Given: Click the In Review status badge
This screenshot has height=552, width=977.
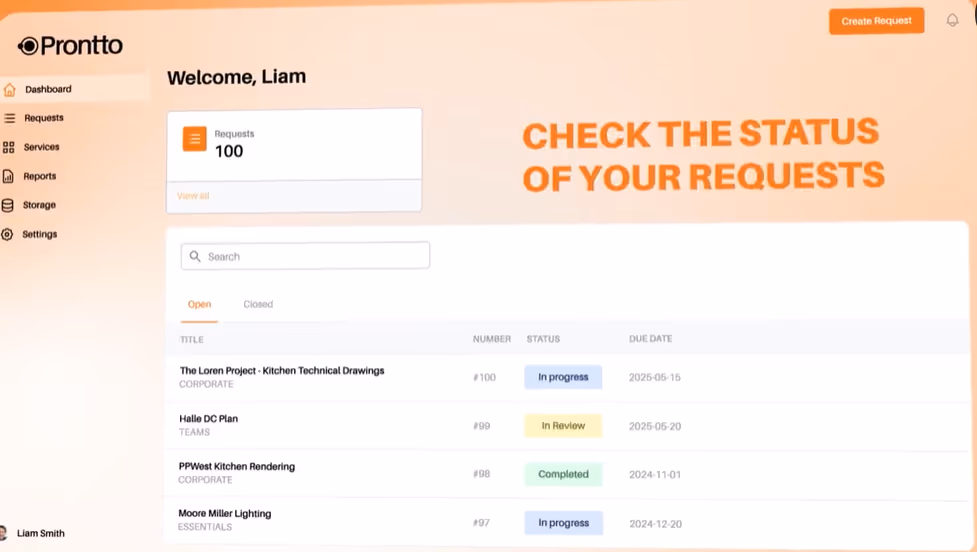Looking at the screenshot, I should [563, 426].
